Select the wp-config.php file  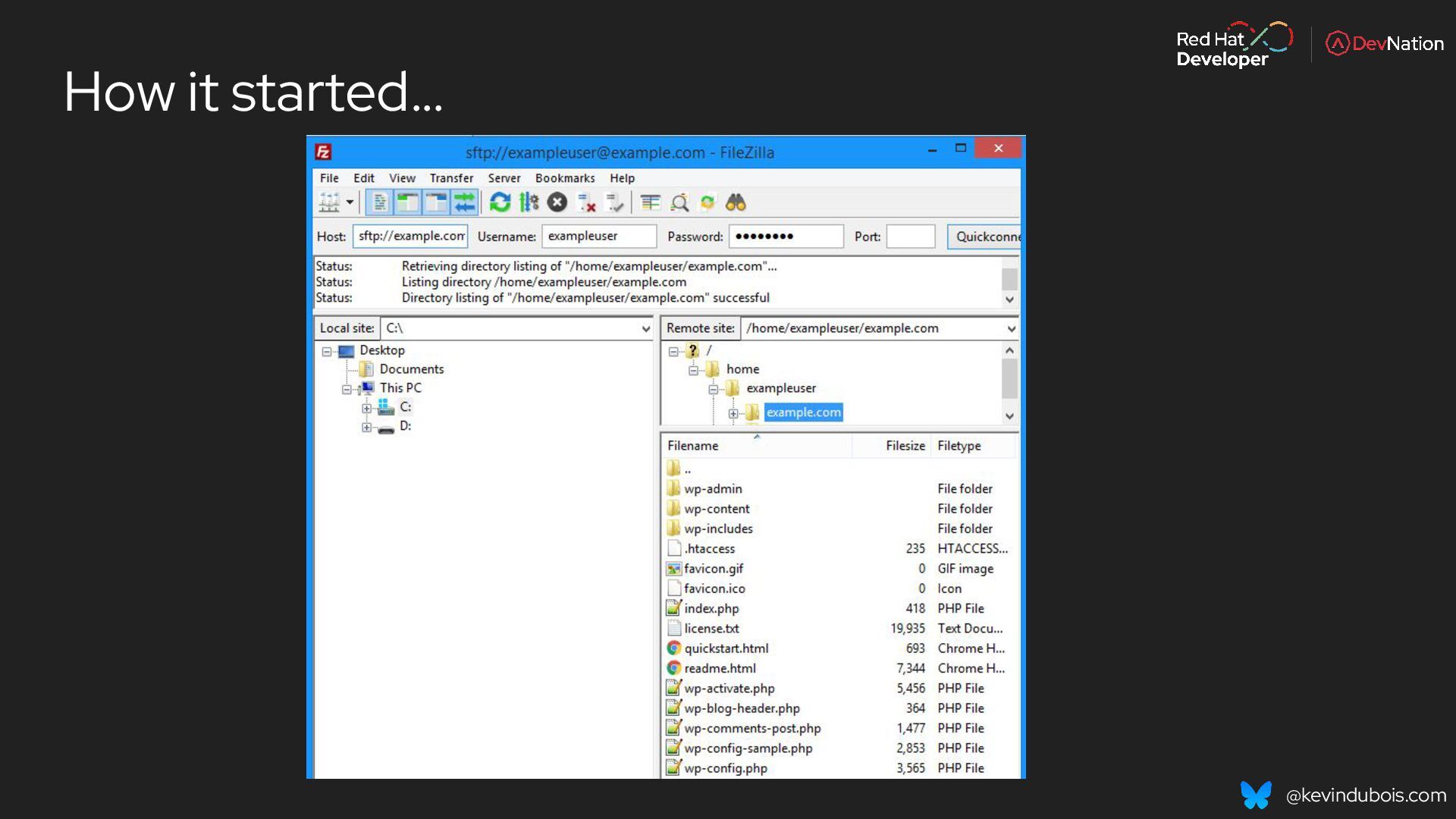pos(839,768)
